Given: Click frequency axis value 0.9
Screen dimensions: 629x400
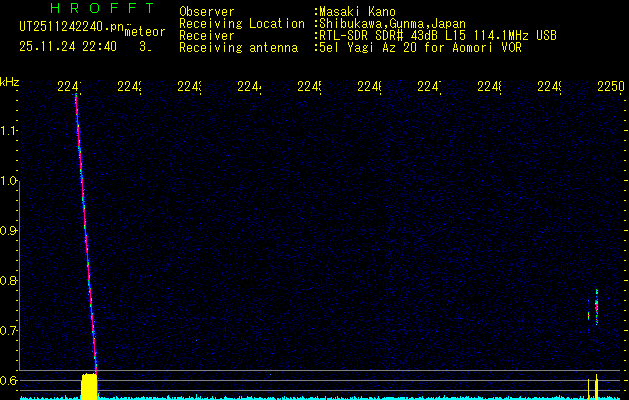Looking at the screenshot, I should [x=8, y=231].
